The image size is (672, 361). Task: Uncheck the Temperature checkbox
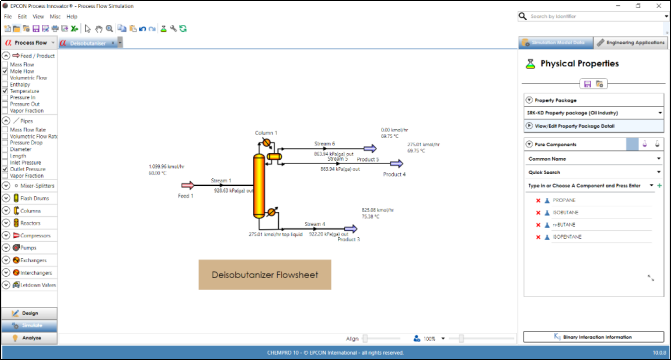pos(5,91)
